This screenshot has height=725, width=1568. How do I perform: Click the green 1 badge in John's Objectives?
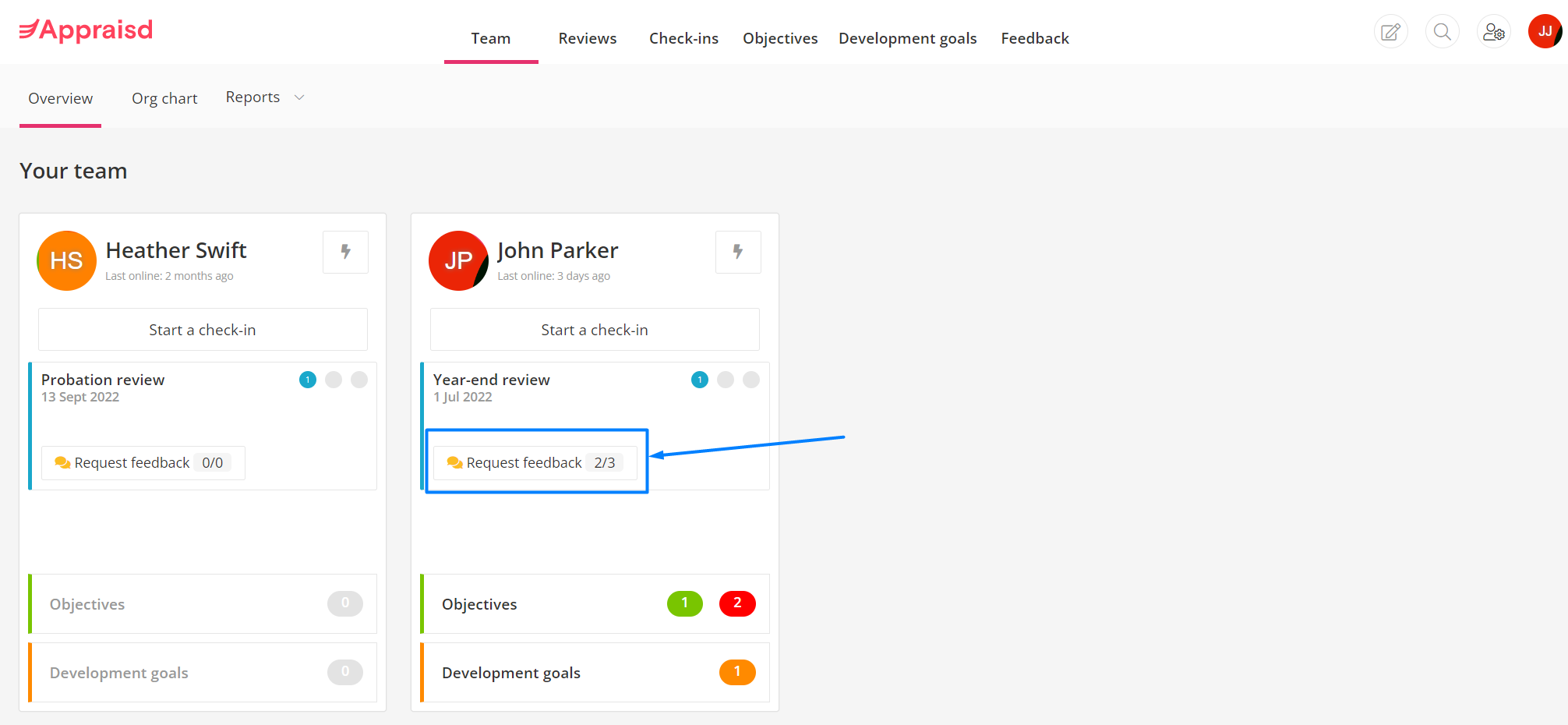pyautogui.click(x=685, y=603)
